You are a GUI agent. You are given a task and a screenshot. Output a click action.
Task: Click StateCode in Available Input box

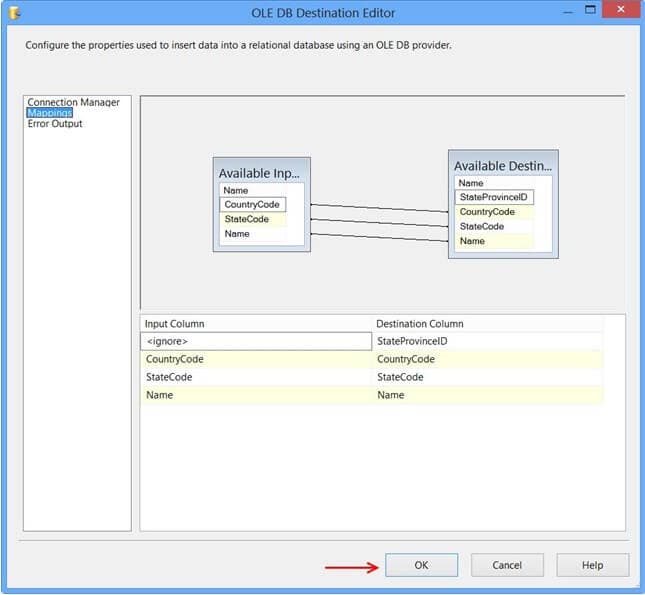[x=246, y=219]
